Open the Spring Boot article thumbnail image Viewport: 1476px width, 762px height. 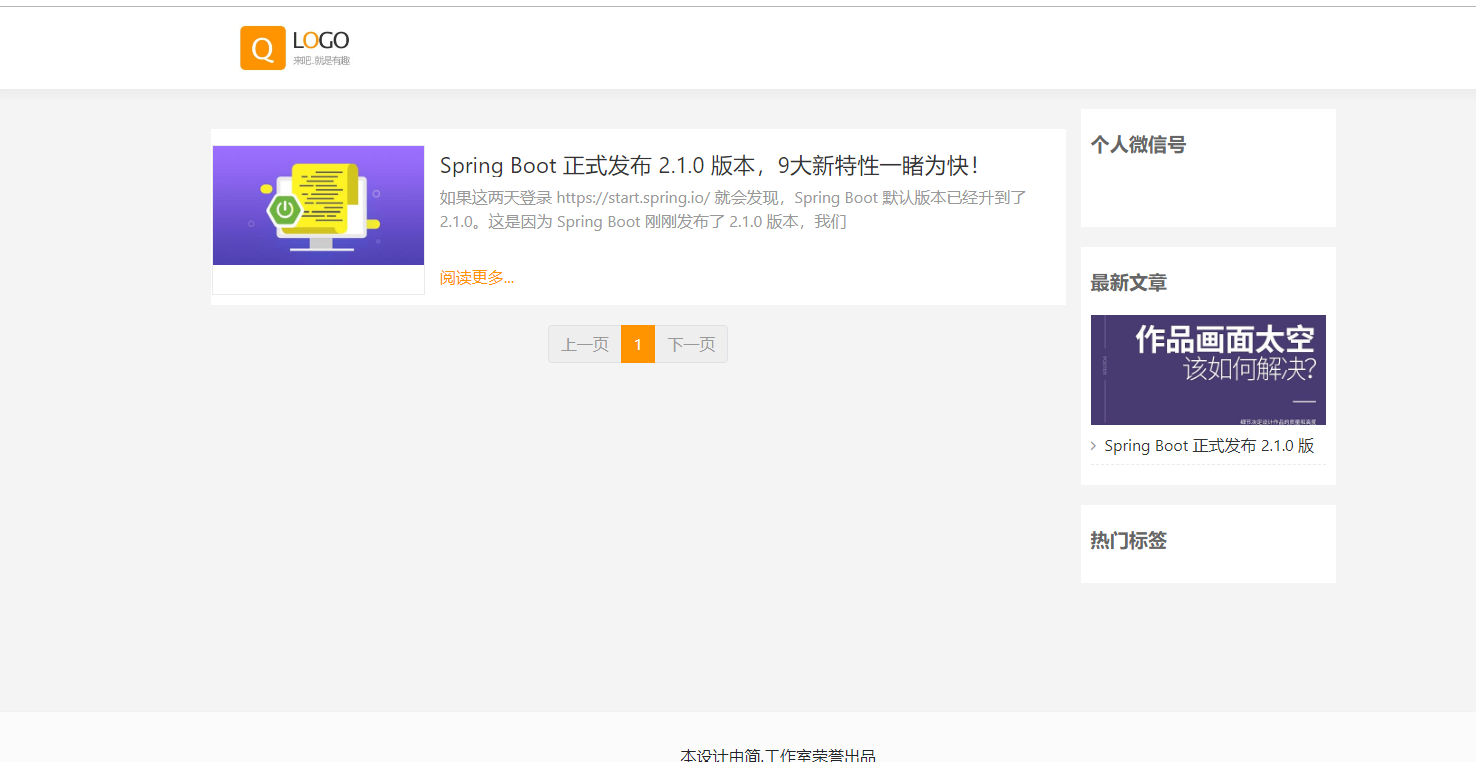pyautogui.click(x=318, y=206)
